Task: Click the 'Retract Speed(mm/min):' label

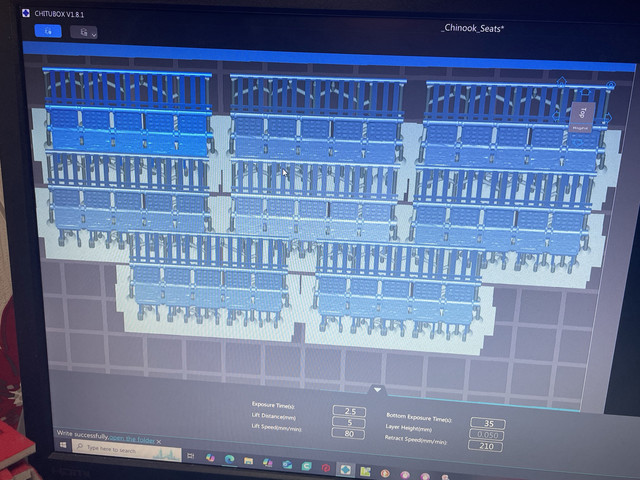Action: point(416,440)
